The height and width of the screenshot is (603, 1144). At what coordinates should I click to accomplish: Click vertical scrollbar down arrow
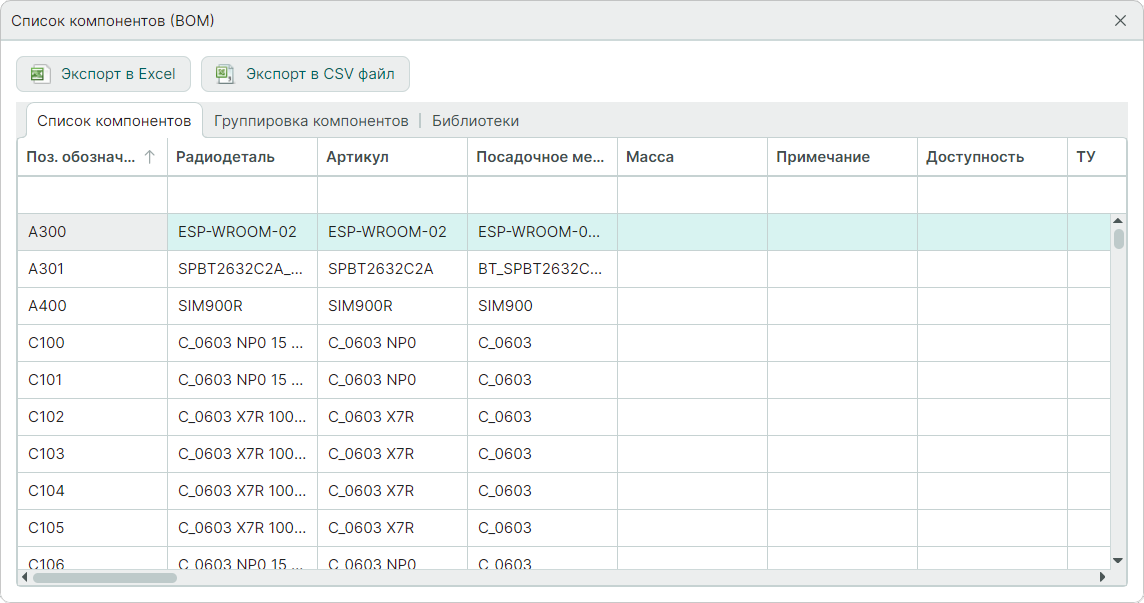pos(1118,561)
